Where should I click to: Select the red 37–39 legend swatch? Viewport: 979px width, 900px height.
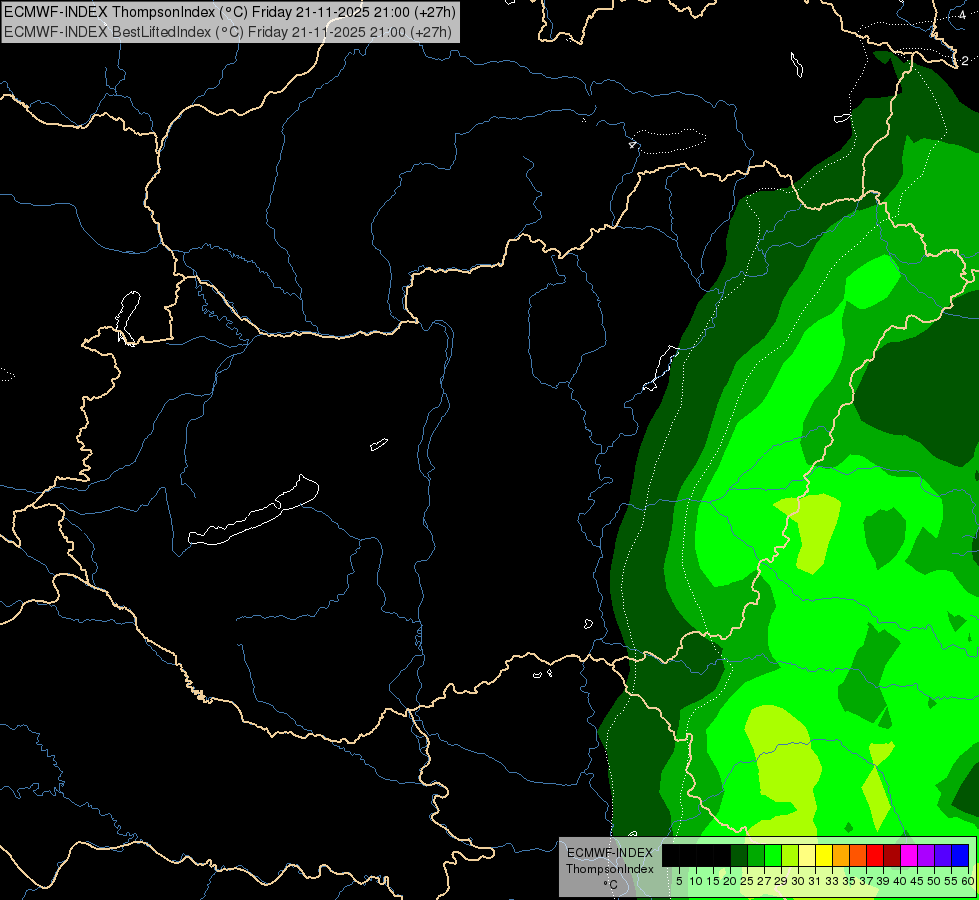(x=875, y=855)
